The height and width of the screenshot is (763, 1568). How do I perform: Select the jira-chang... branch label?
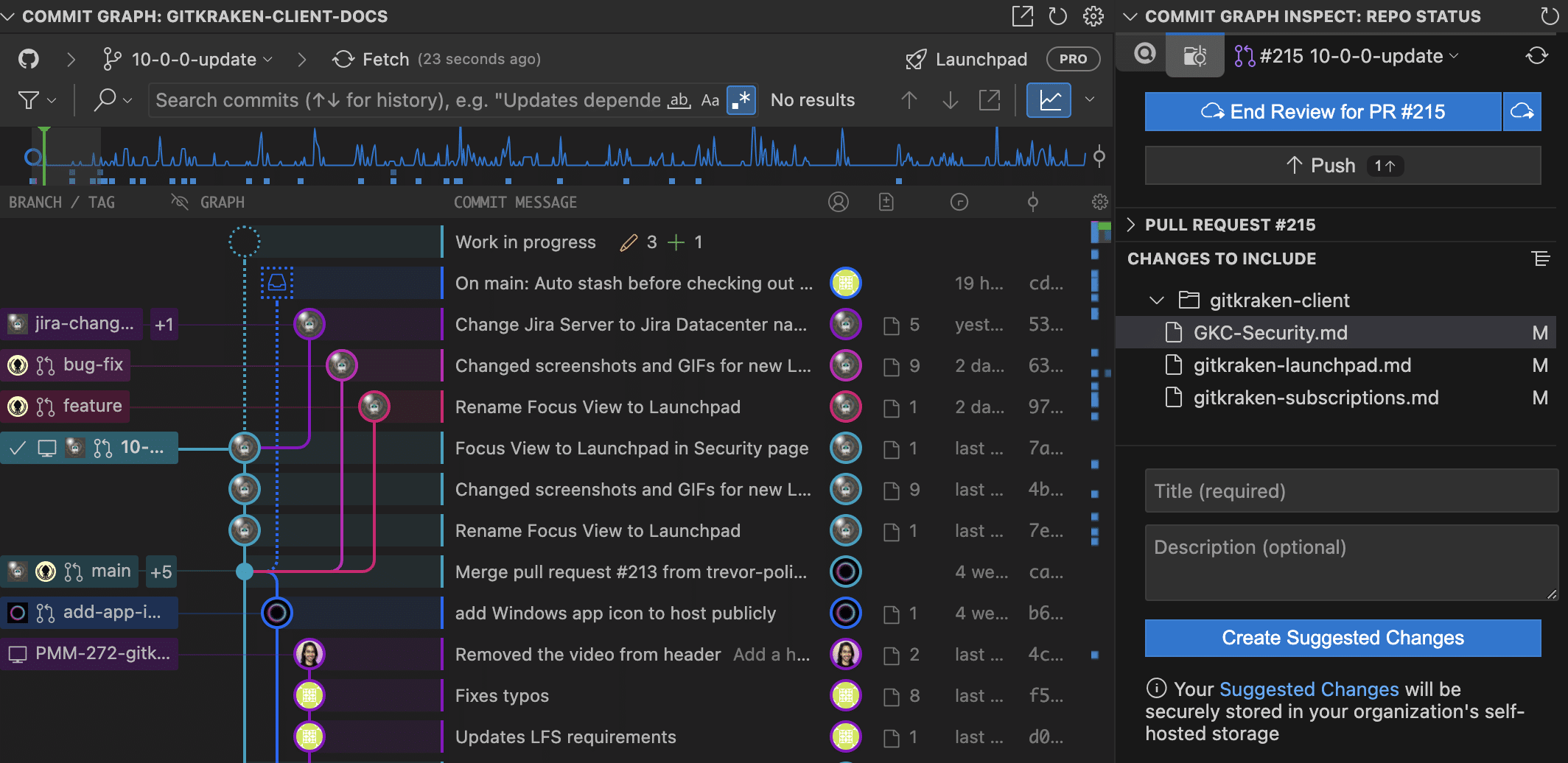71,324
